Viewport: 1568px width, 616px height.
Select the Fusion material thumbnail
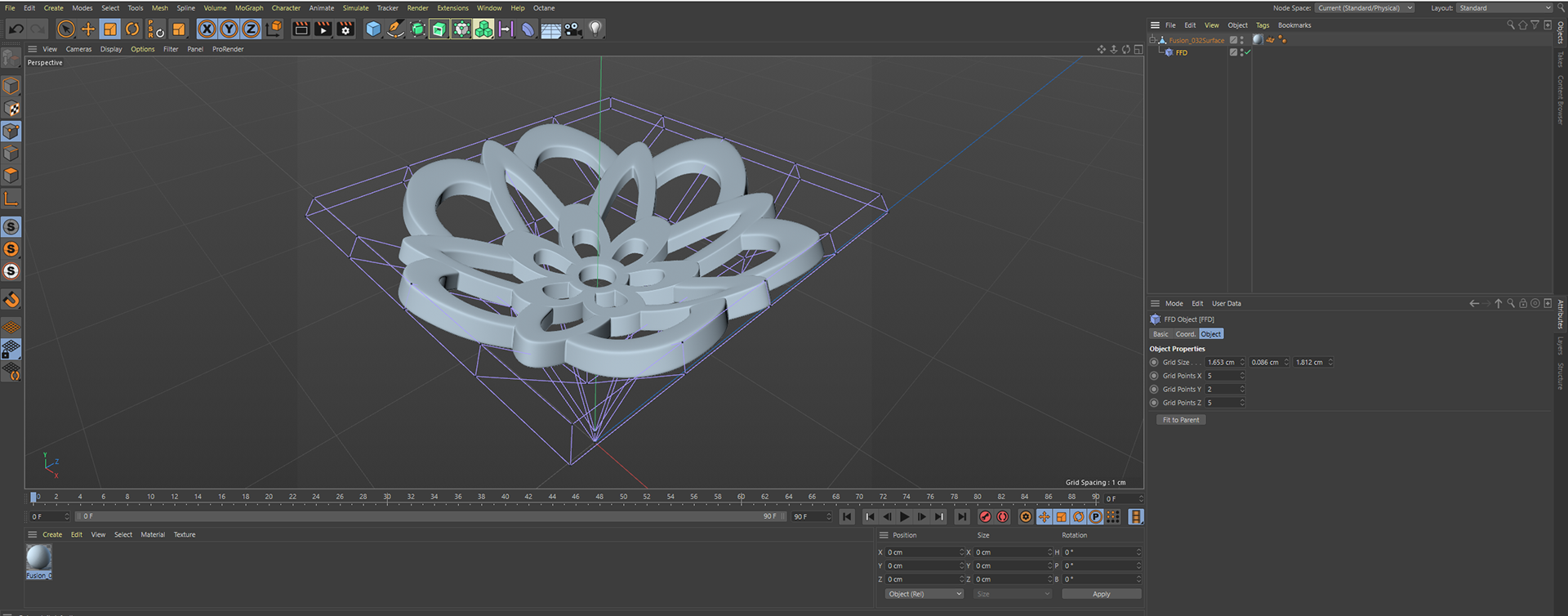click(38, 559)
